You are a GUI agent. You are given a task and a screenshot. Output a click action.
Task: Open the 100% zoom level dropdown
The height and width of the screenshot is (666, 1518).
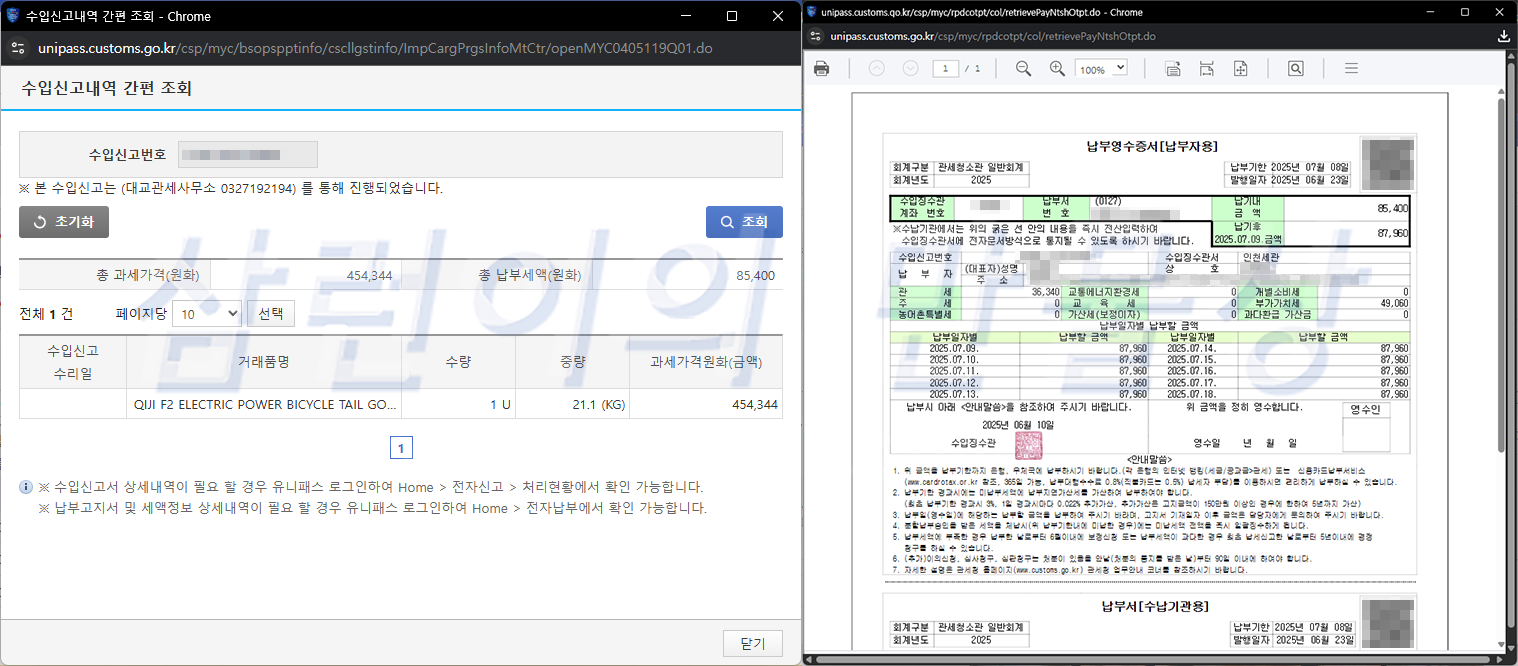click(1101, 69)
